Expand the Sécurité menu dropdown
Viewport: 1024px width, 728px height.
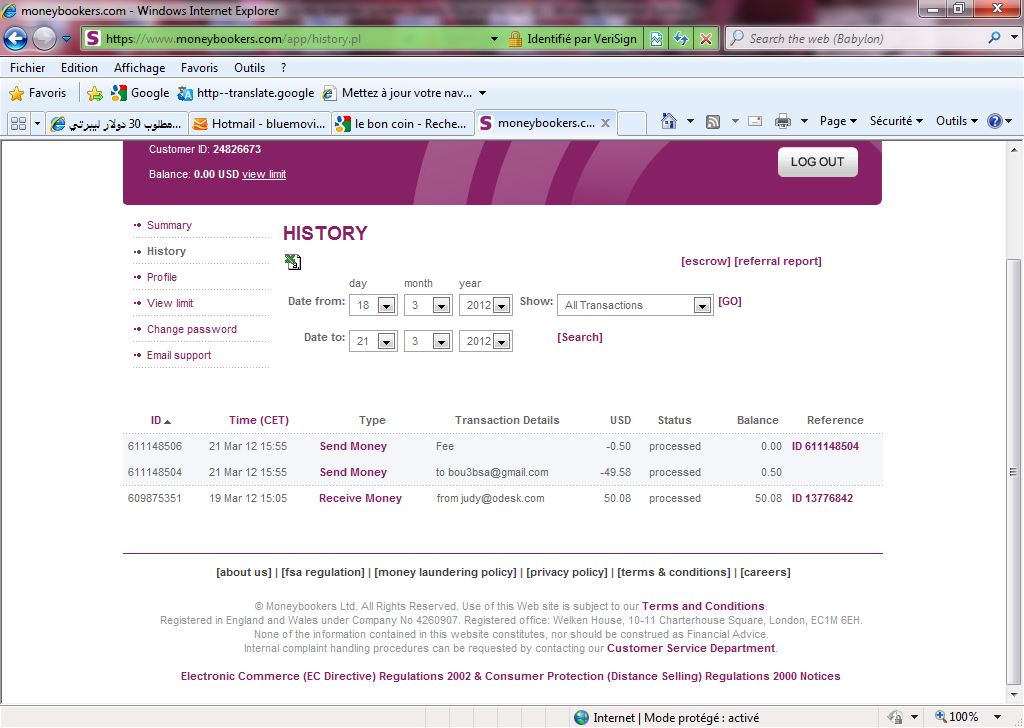click(x=896, y=121)
